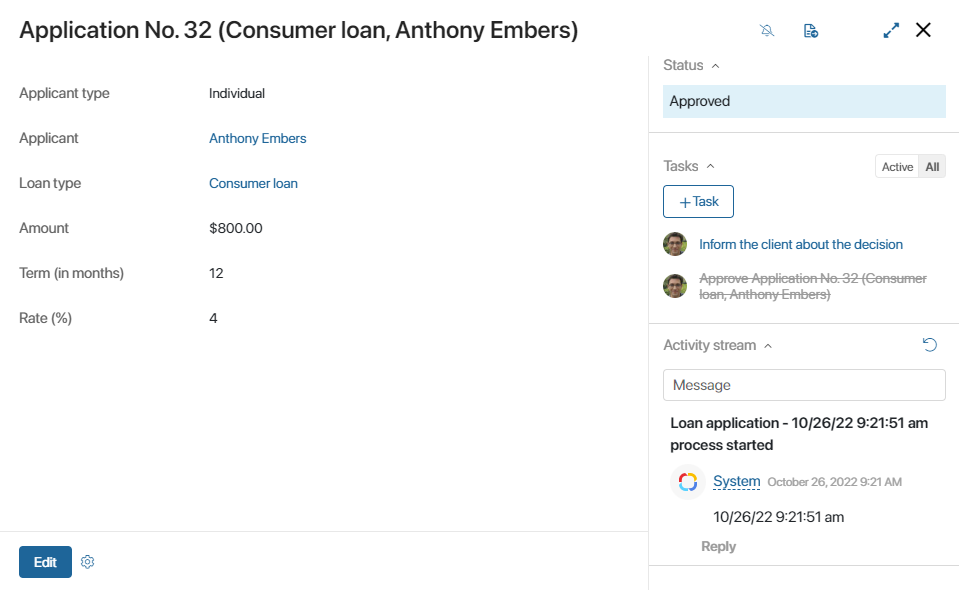
Task: Open settings gear next to Edit
Action: (87, 562)
